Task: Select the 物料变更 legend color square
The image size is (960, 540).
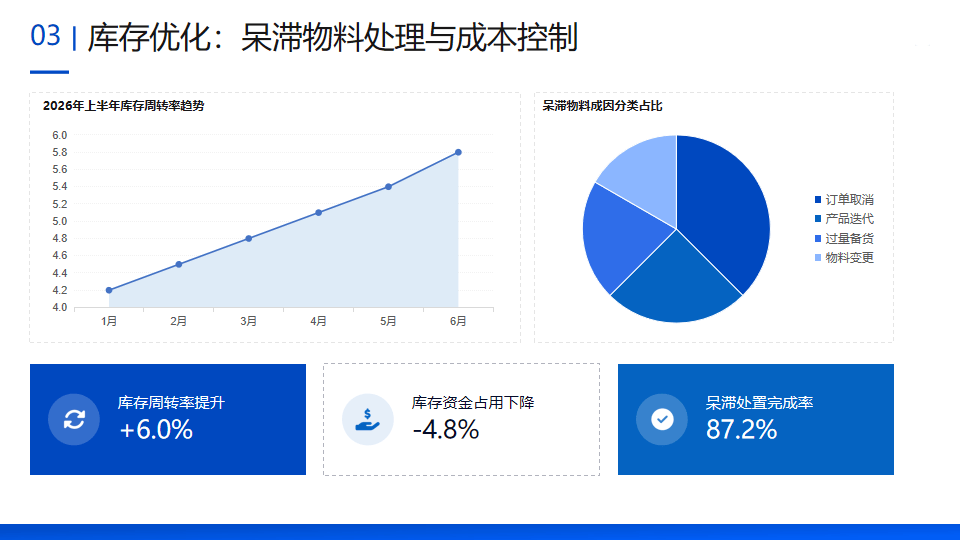Action: click(x=818, y=257)
